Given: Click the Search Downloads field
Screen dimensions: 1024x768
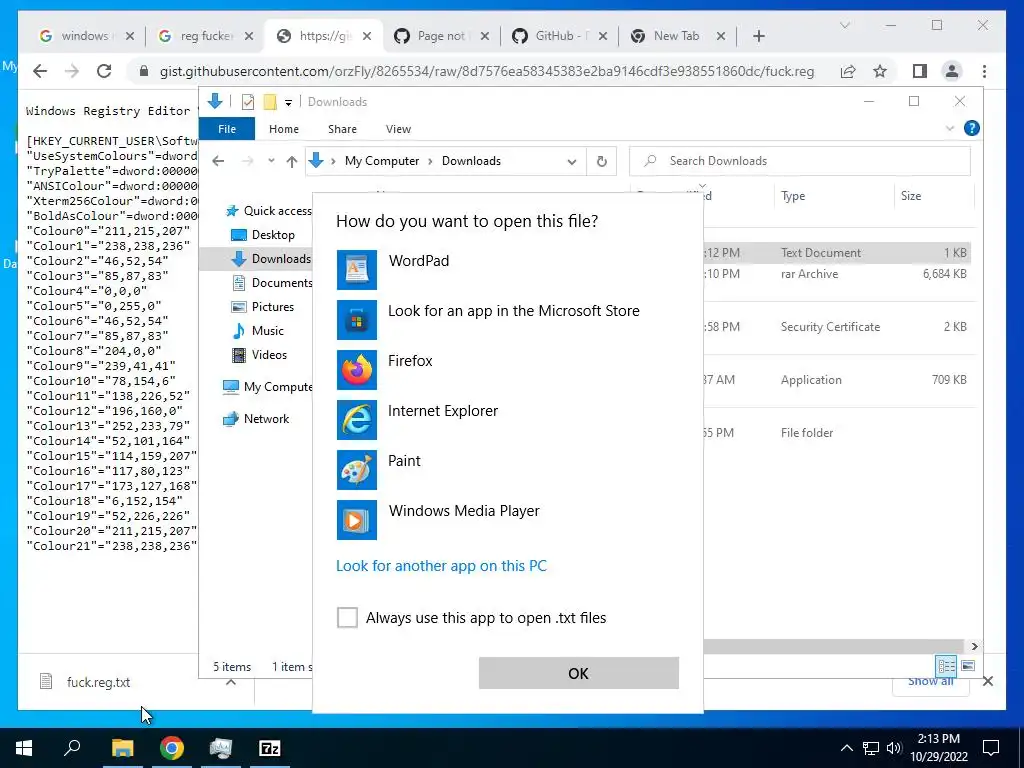Looking at the screenshot, I should click(799, 161).
